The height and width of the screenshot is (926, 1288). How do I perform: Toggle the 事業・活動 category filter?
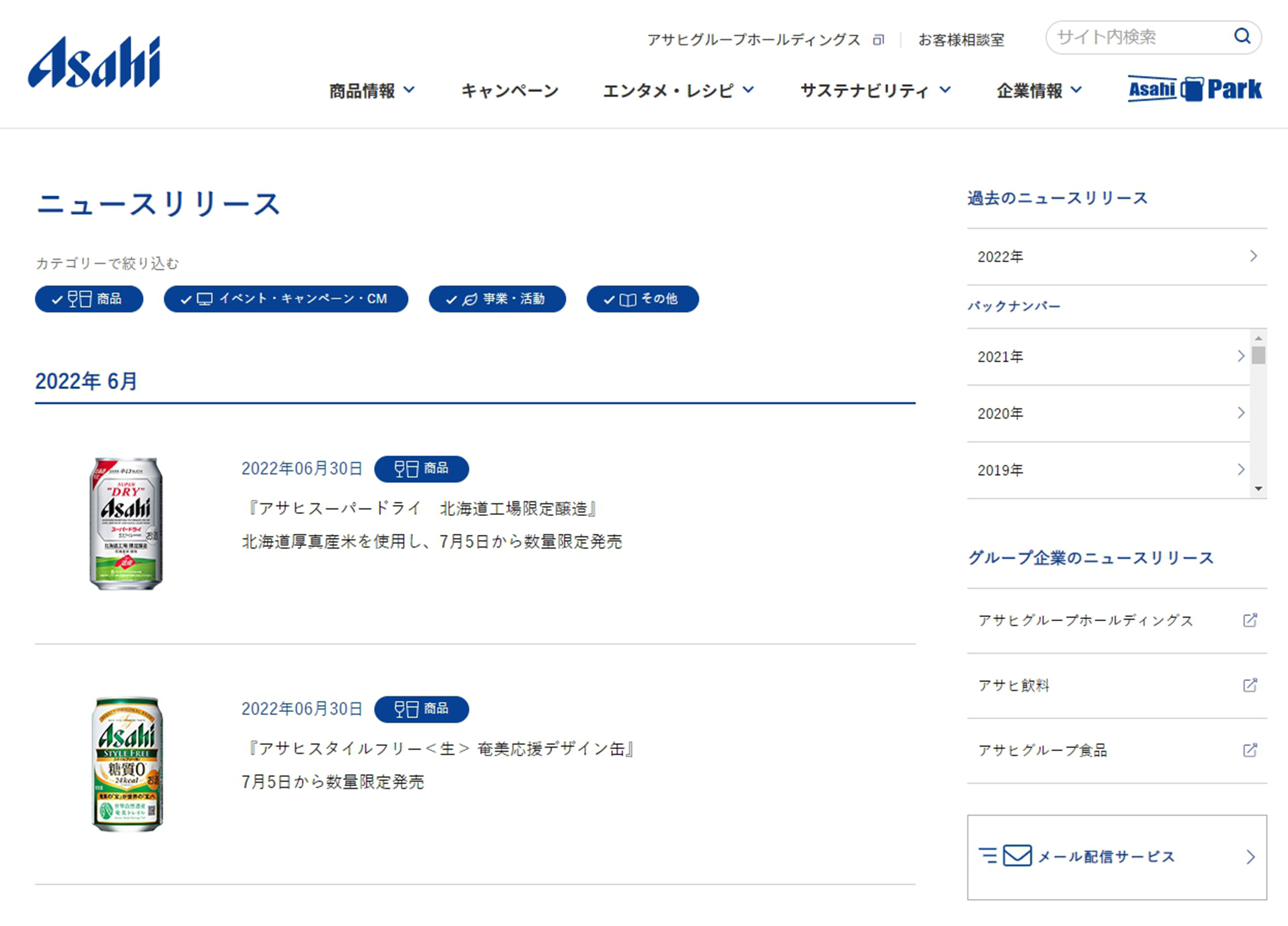click(x=497, y=299)
